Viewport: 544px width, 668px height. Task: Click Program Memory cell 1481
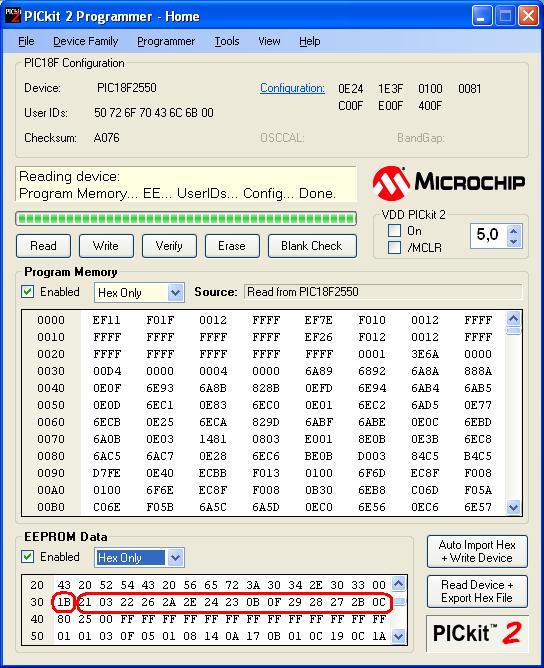click(213, 439)
